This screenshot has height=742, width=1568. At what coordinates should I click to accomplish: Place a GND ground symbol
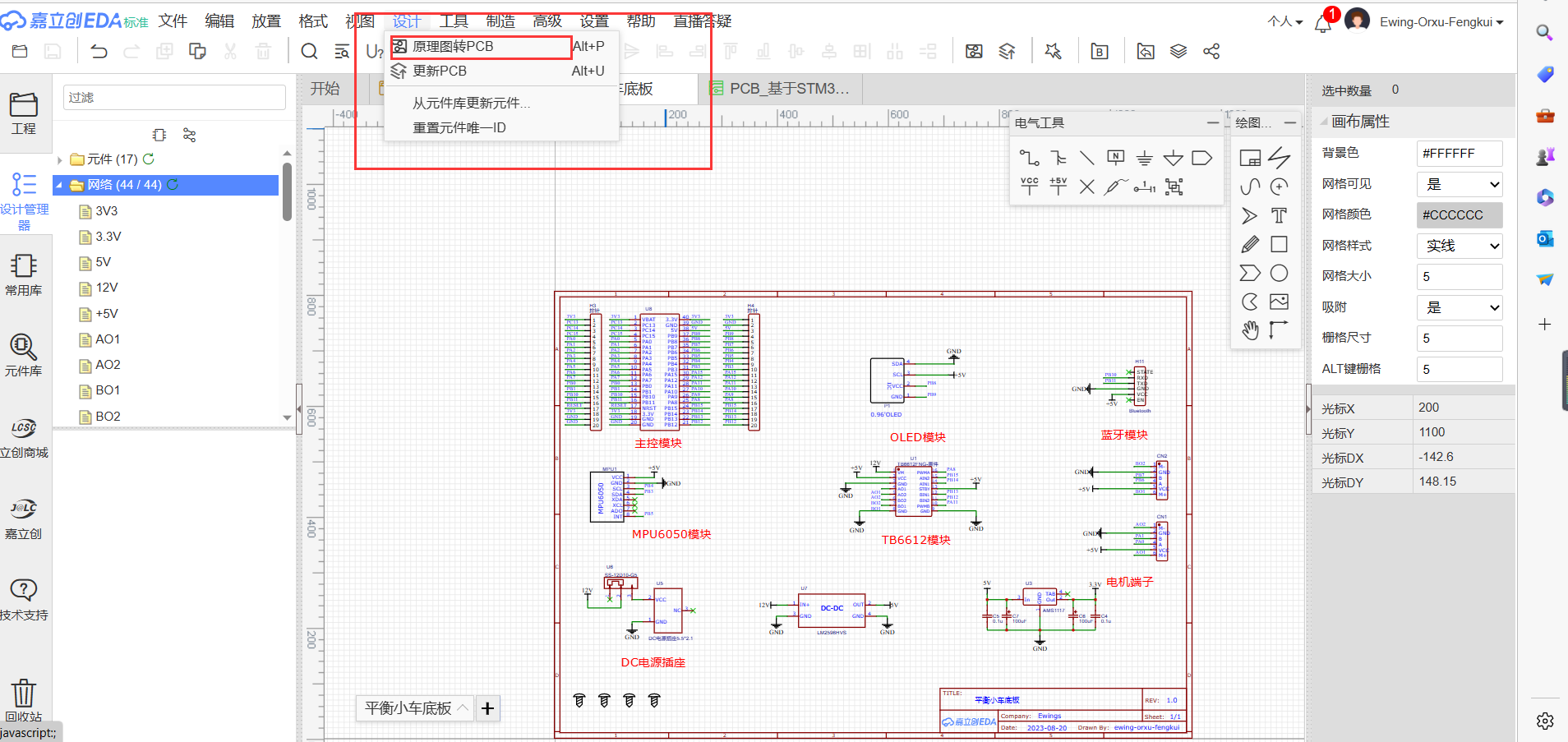pos(1144,158)
